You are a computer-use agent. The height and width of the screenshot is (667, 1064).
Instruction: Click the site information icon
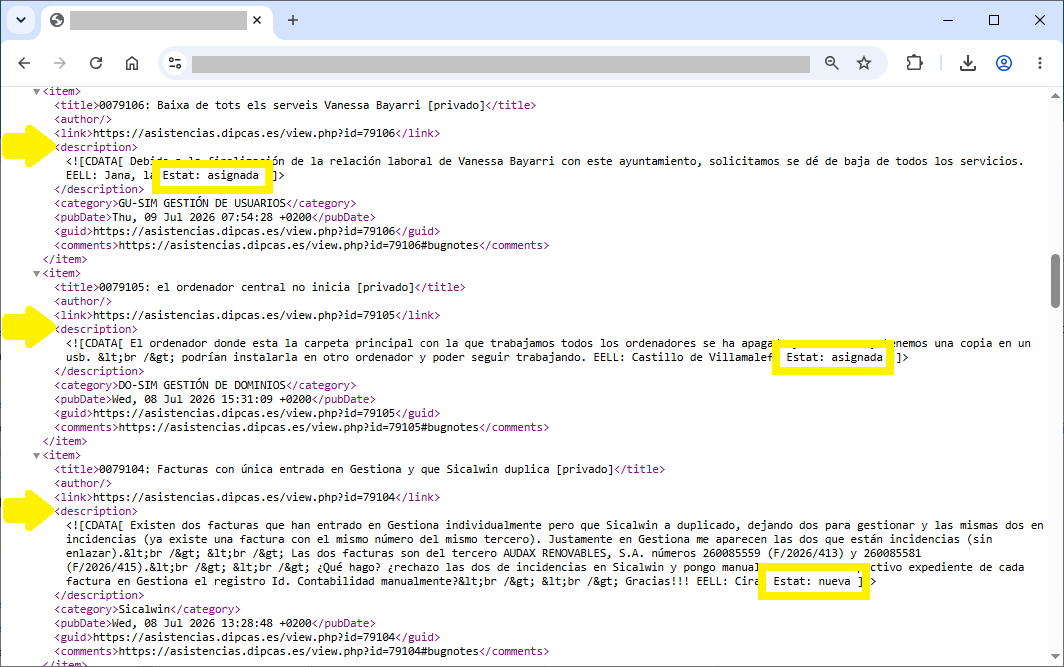[x=174, y=63]
